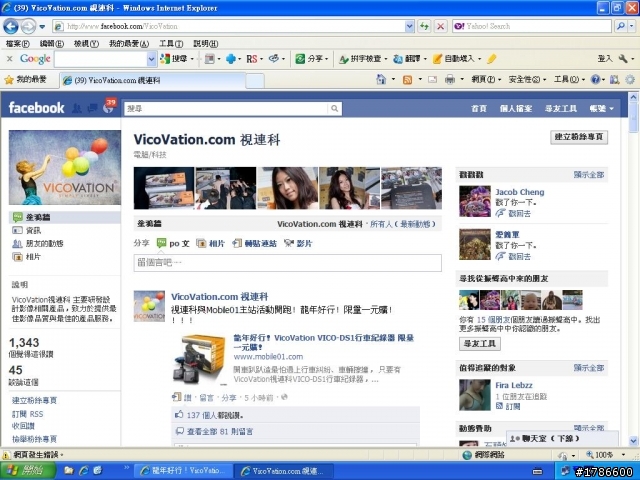Click the Home page house icon
The height and width of the screenshot is (480, 640).
(x=381, y=79)
